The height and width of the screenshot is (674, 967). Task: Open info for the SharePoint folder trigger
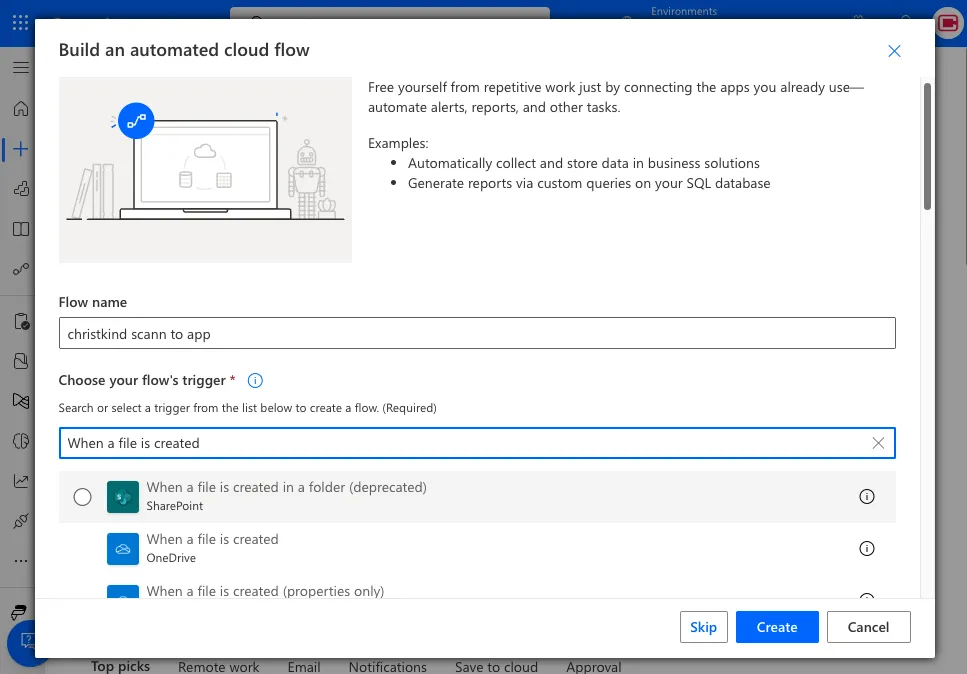click(x=867, y=497)
